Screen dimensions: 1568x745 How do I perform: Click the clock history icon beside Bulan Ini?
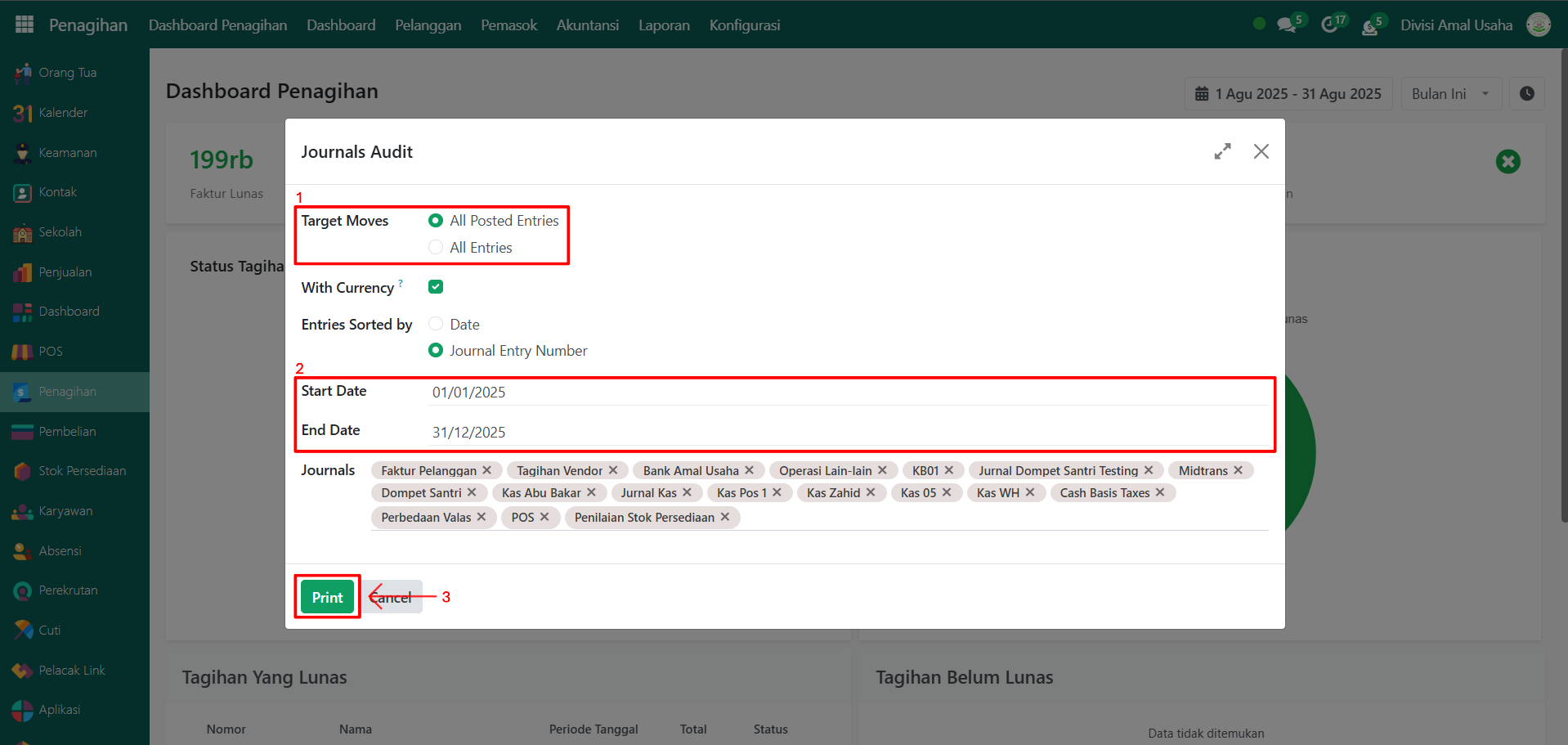[x=1526, y=94]
